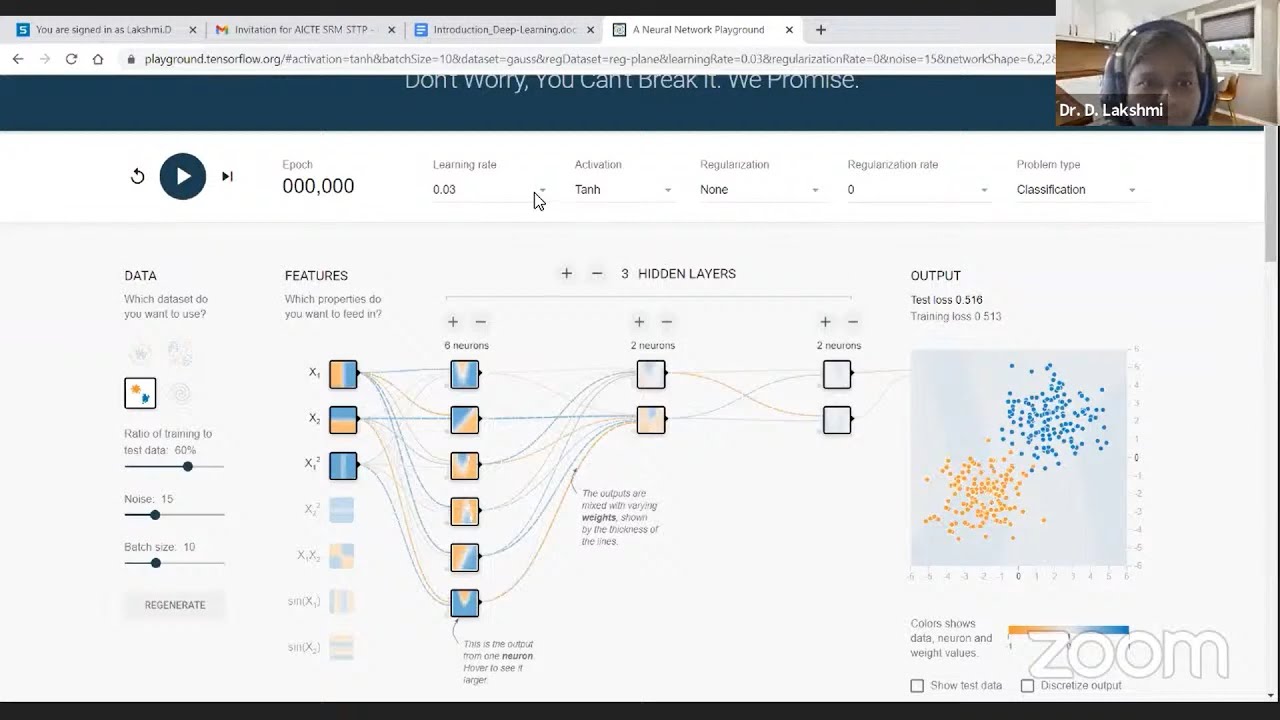Reset the network with the reset icon
Image resolution: width=1280 pixels, height=720 pixels.
pyautogui.click(x=138, y=176)
